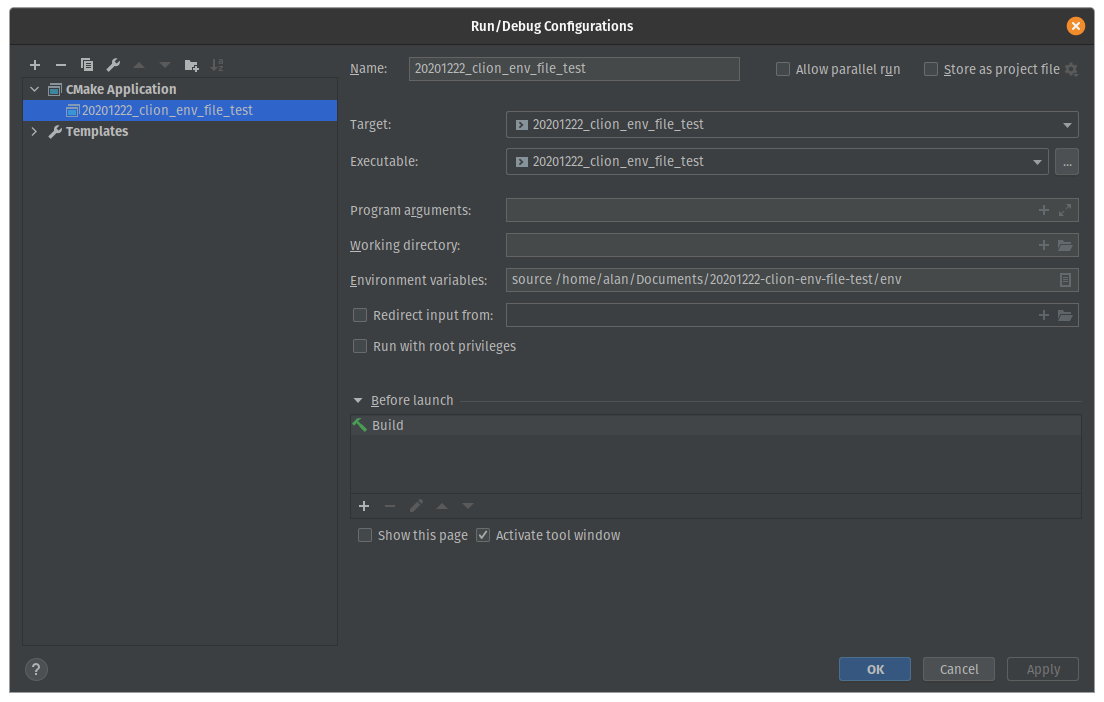This screenshot has width=1104, height=702.
Task: Click the wrench Edit Templates icon
Action: point(113,65)
